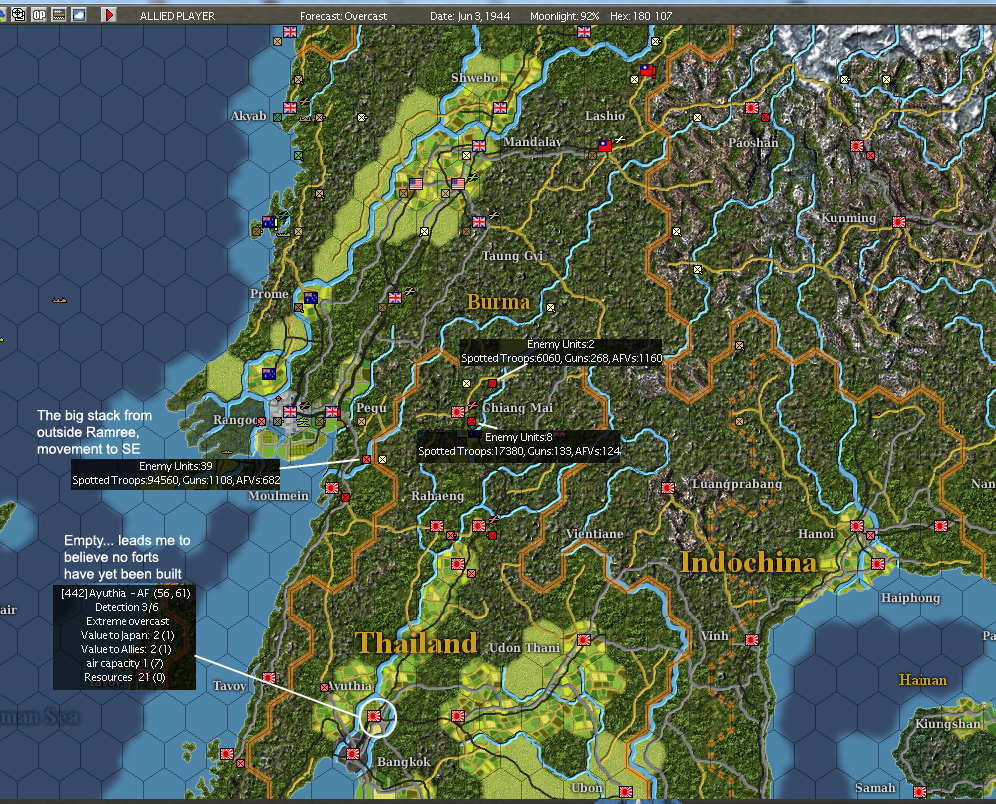The width and height of the screenshot is (996, 804).
Task: Click the 'Moonlight: 92%' status text
Action: coord(565,16)
